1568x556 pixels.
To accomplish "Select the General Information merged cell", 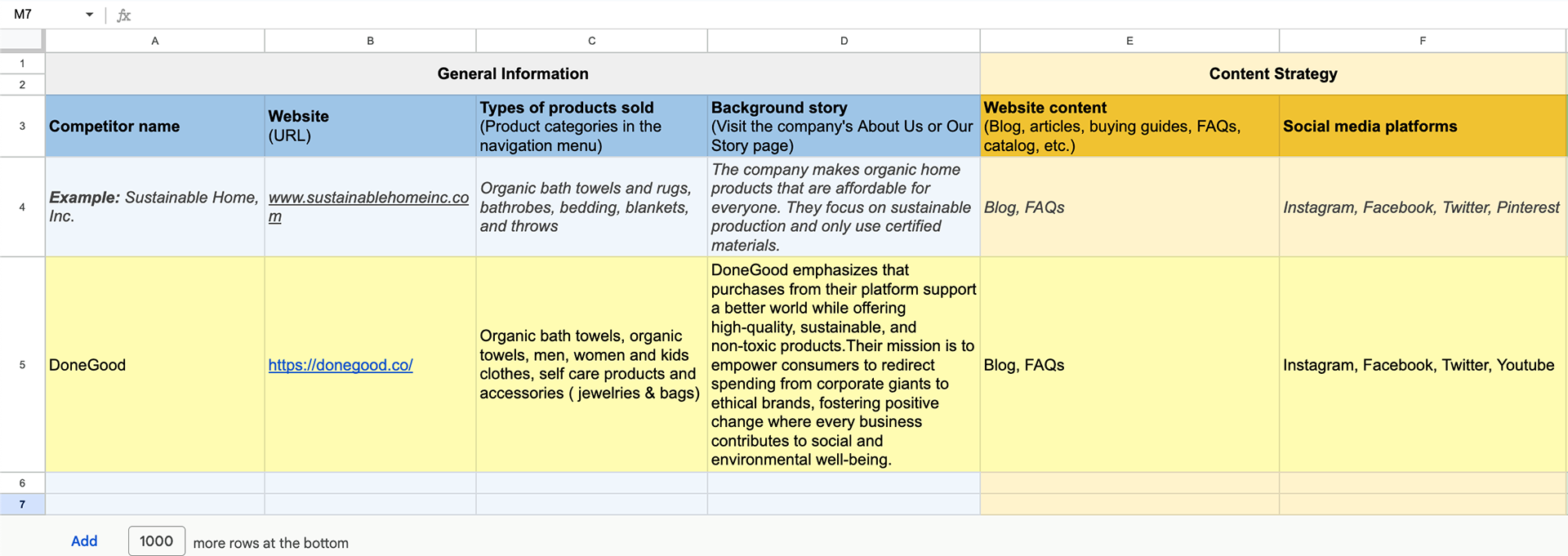I will 513,74.
